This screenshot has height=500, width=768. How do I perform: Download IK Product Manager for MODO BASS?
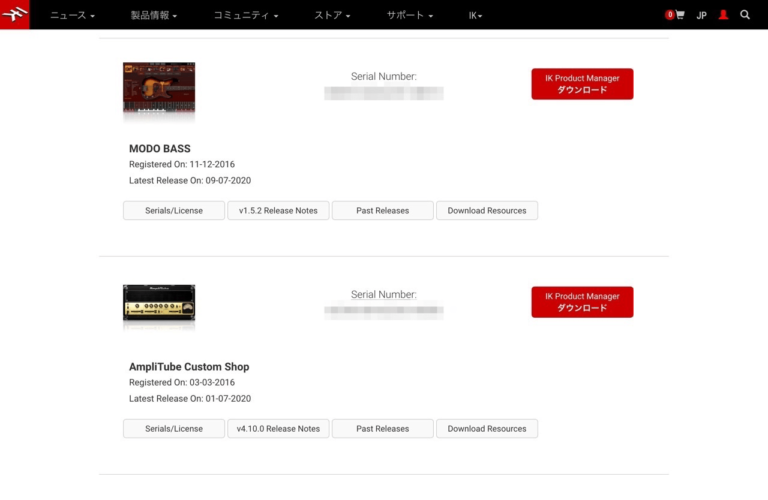(582, 84)
